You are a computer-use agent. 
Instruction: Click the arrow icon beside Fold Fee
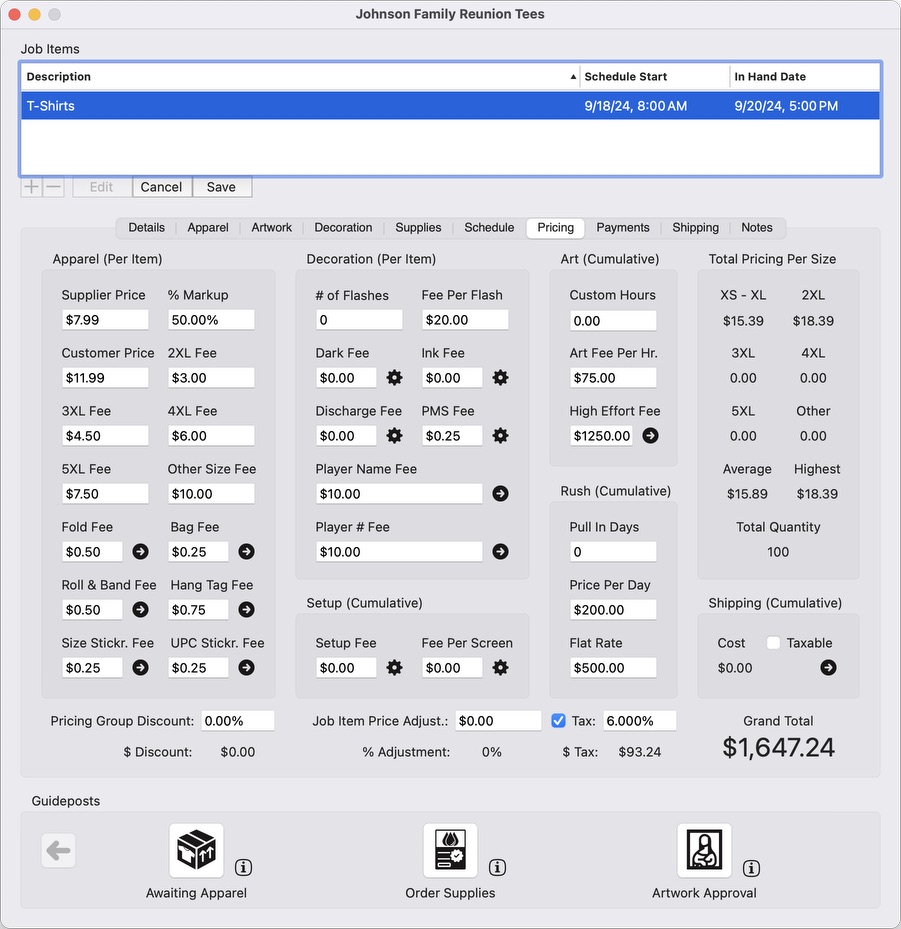(x=140, y=552)
